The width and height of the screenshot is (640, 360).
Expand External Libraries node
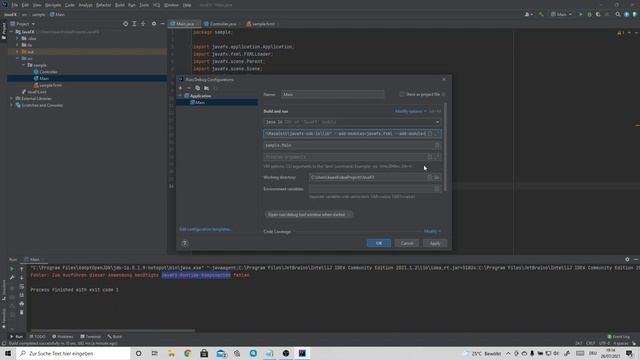(11, 98)
